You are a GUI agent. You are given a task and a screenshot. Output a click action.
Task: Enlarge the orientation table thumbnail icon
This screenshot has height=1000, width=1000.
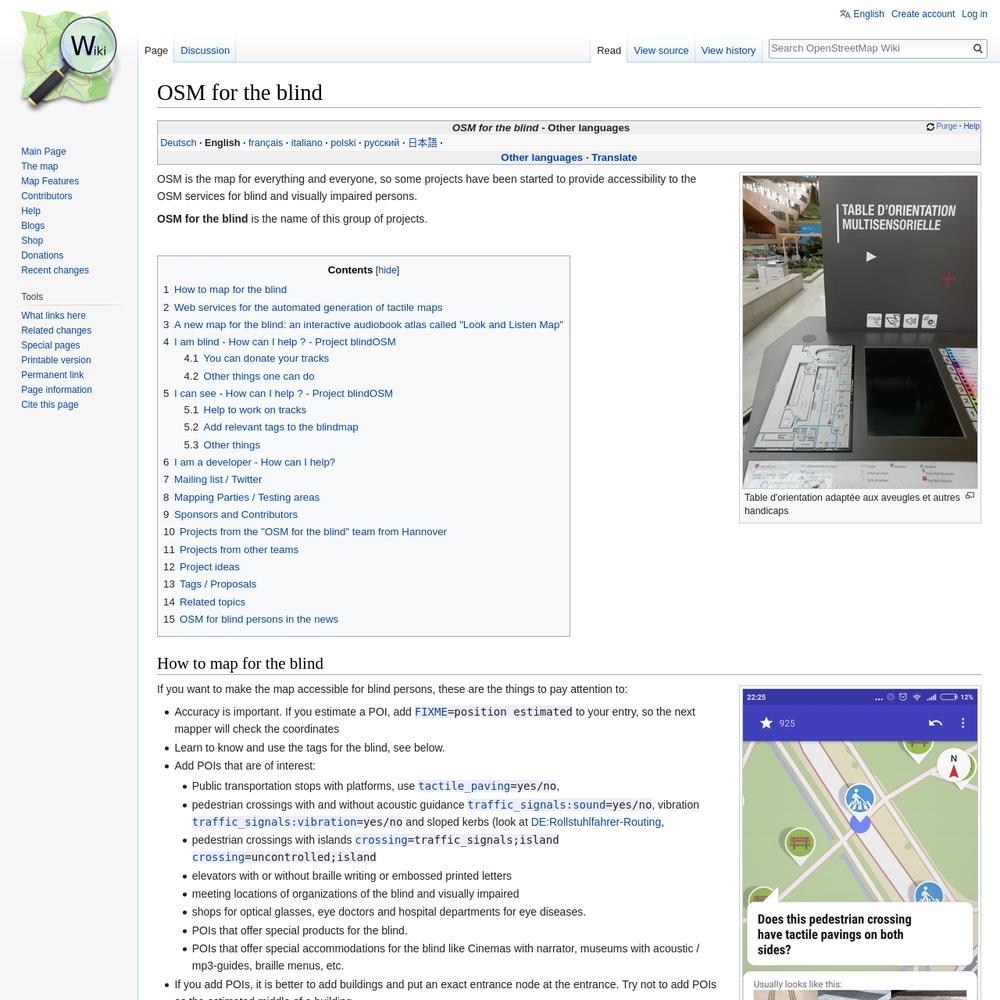pyautogui.click(x=969, y=496)
